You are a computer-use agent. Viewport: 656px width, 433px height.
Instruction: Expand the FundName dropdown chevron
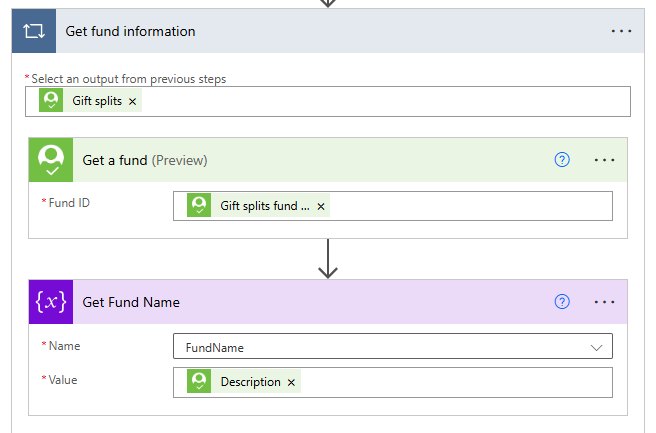tap(597, 347)
